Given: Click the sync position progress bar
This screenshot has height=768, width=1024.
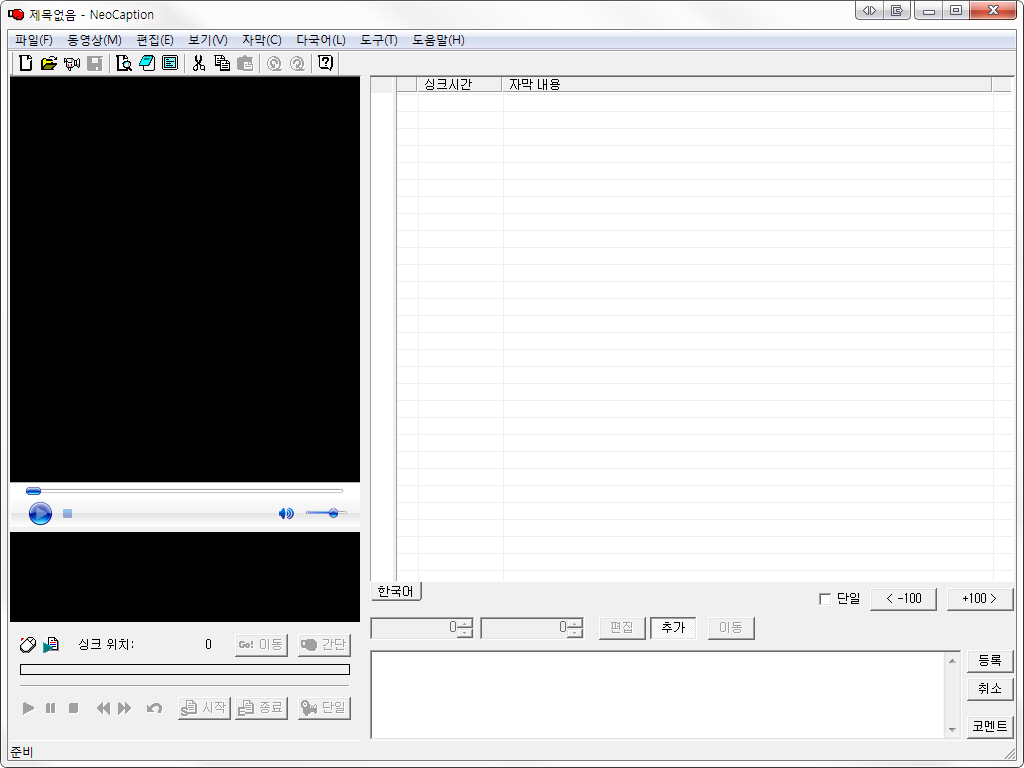Looking at the screenshot, I should pyautogui.click(x=185, y=669).
